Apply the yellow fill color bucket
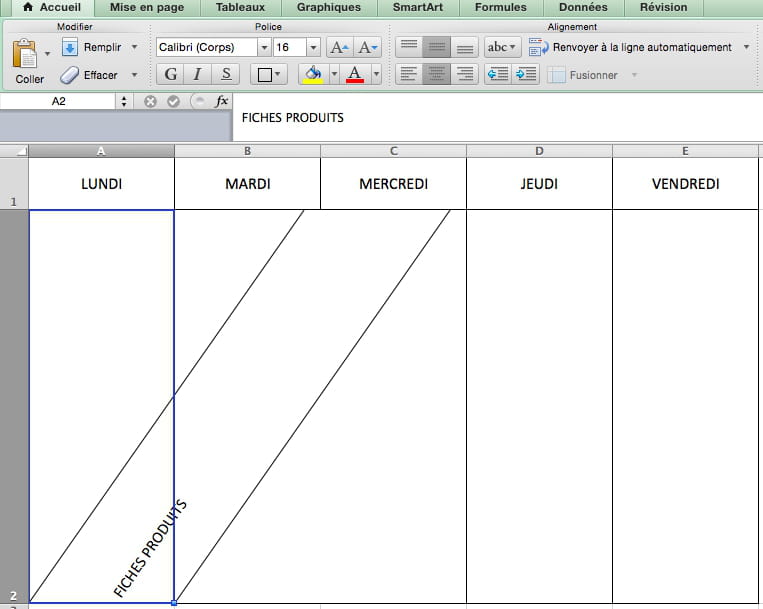 [313, 74]
